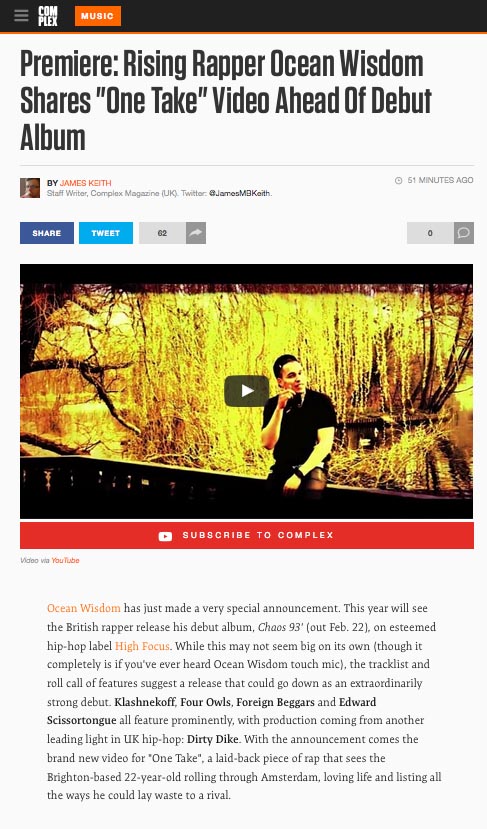
Task: Open the YouTube video source link
Action: click(x=65, y=560)
